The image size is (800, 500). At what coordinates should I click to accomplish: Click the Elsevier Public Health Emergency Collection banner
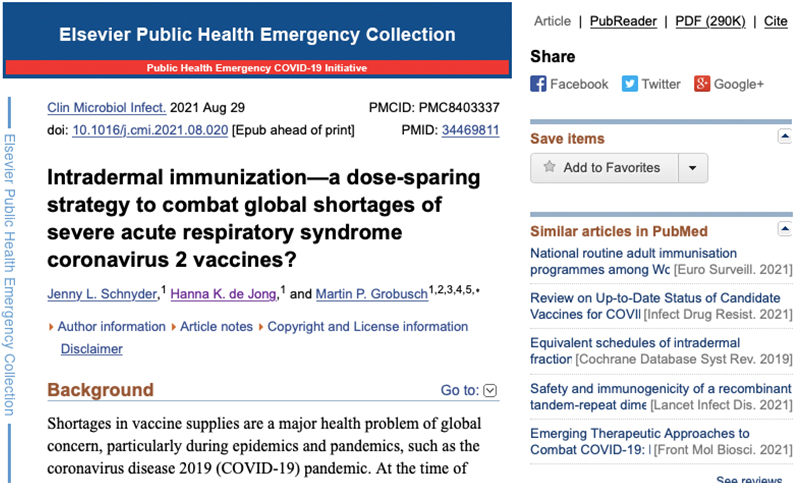pyautogui.click(x=257, y=35)
